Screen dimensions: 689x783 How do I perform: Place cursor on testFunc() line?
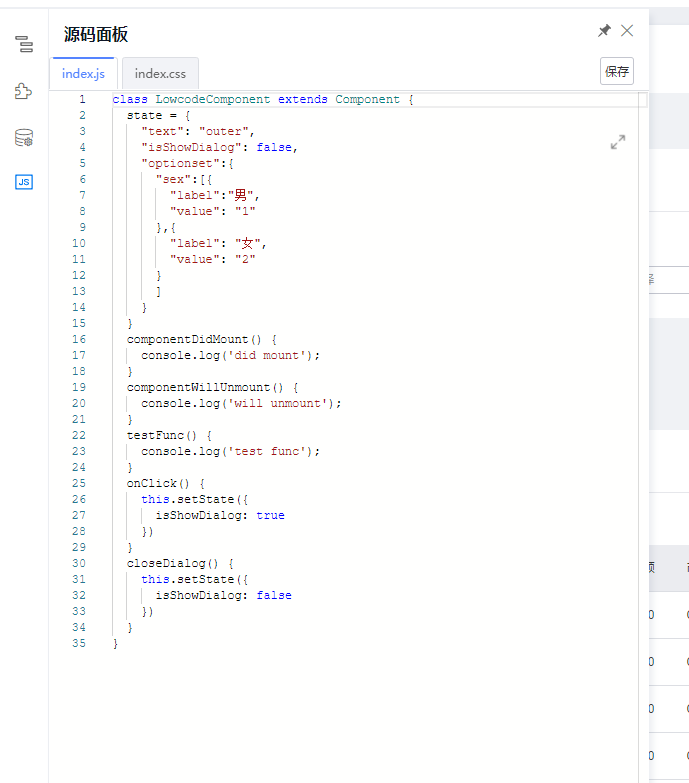169,435
